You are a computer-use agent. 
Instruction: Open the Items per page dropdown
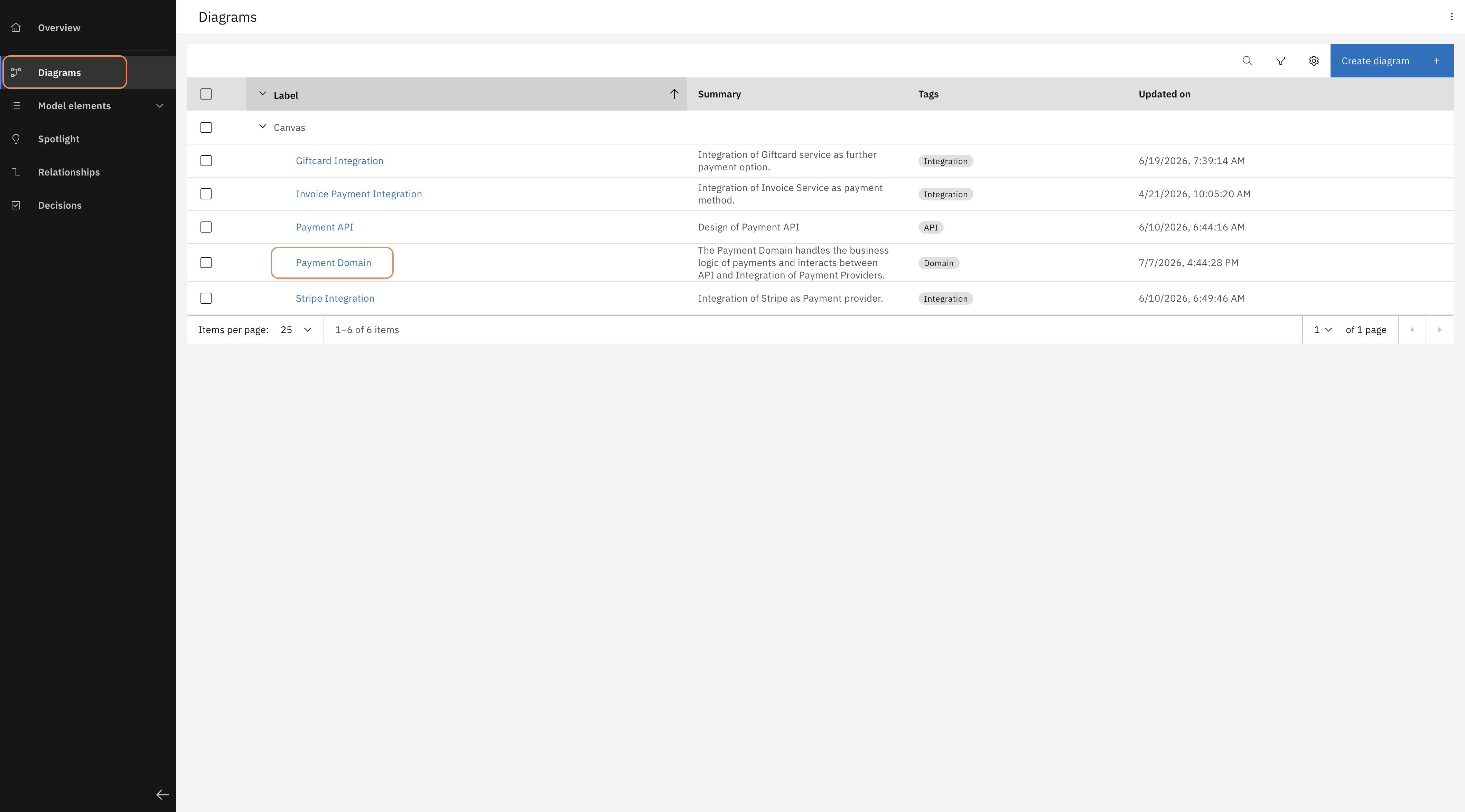click(296, 330)
